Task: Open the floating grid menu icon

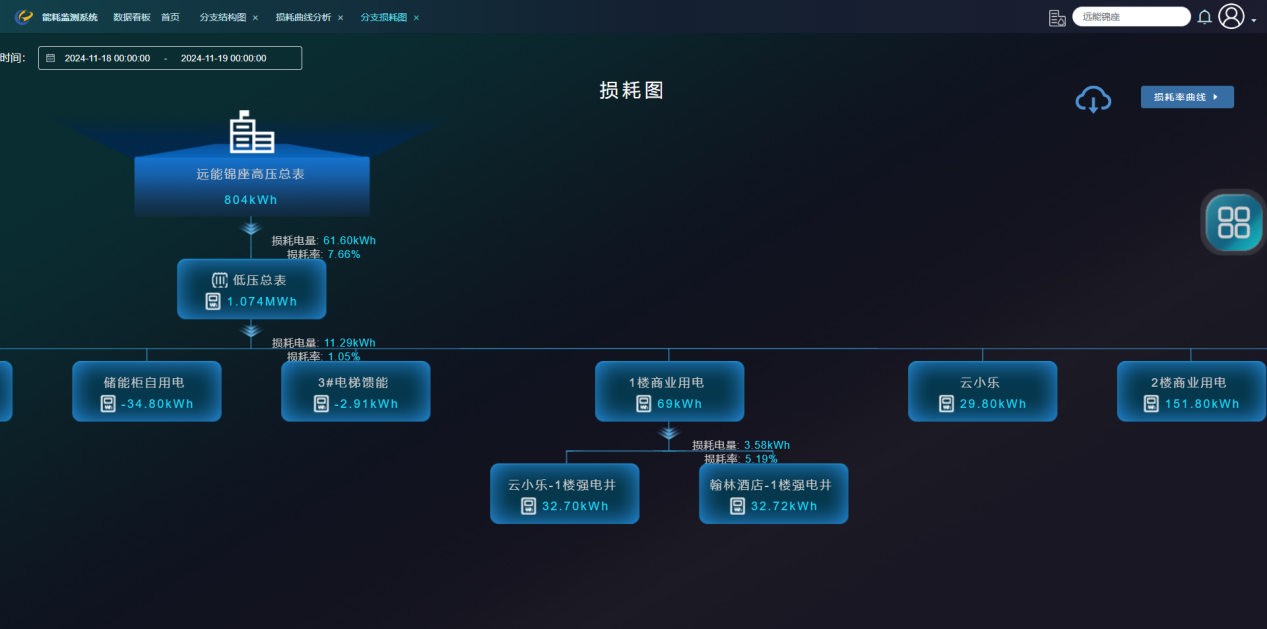Action: 1233,222
